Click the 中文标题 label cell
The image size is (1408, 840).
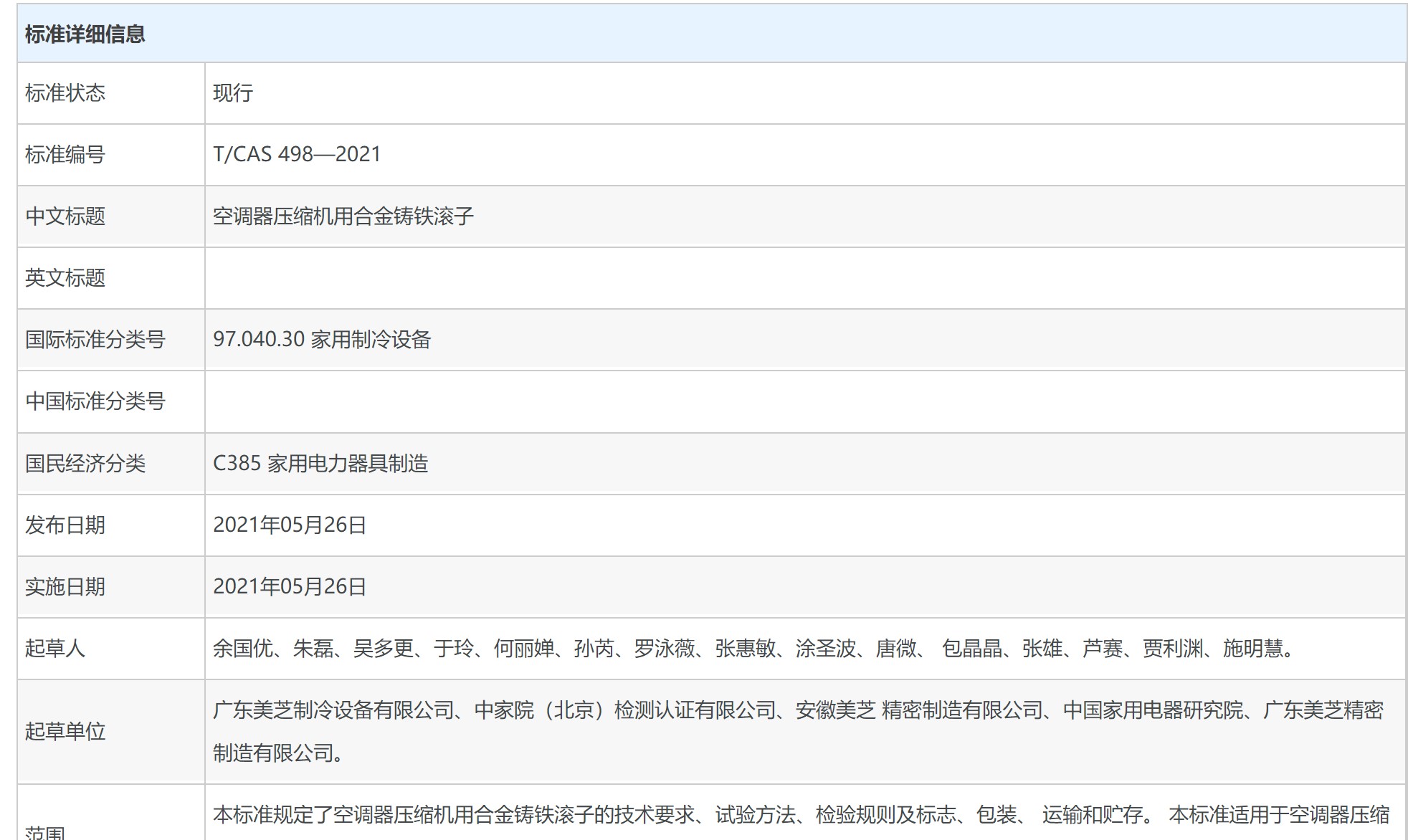pos(65,216)
